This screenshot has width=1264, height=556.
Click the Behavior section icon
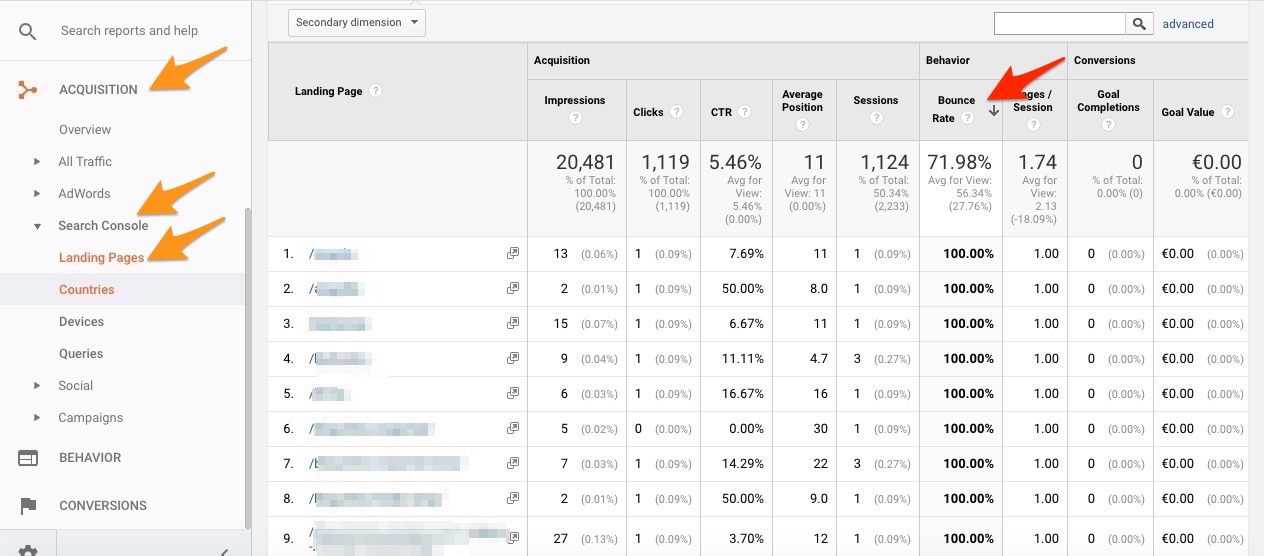[28, 458]
